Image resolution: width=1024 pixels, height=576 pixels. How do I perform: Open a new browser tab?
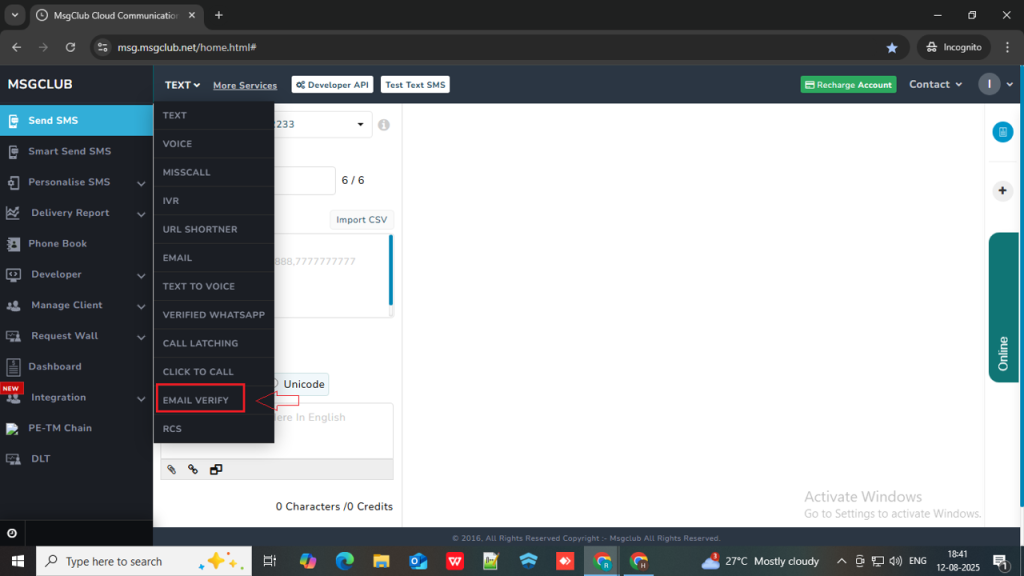click(x=219, y=15)
